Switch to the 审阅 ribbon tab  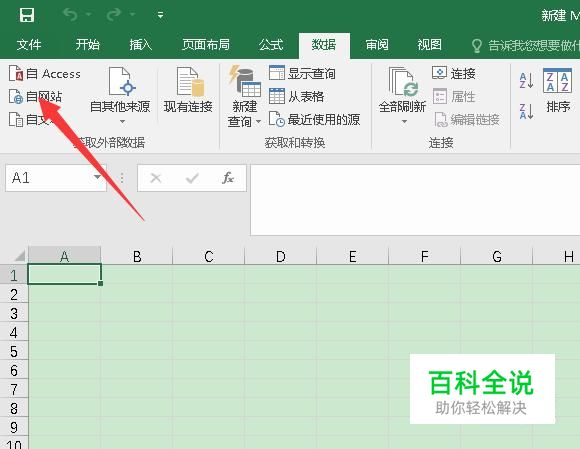point(377,45)
